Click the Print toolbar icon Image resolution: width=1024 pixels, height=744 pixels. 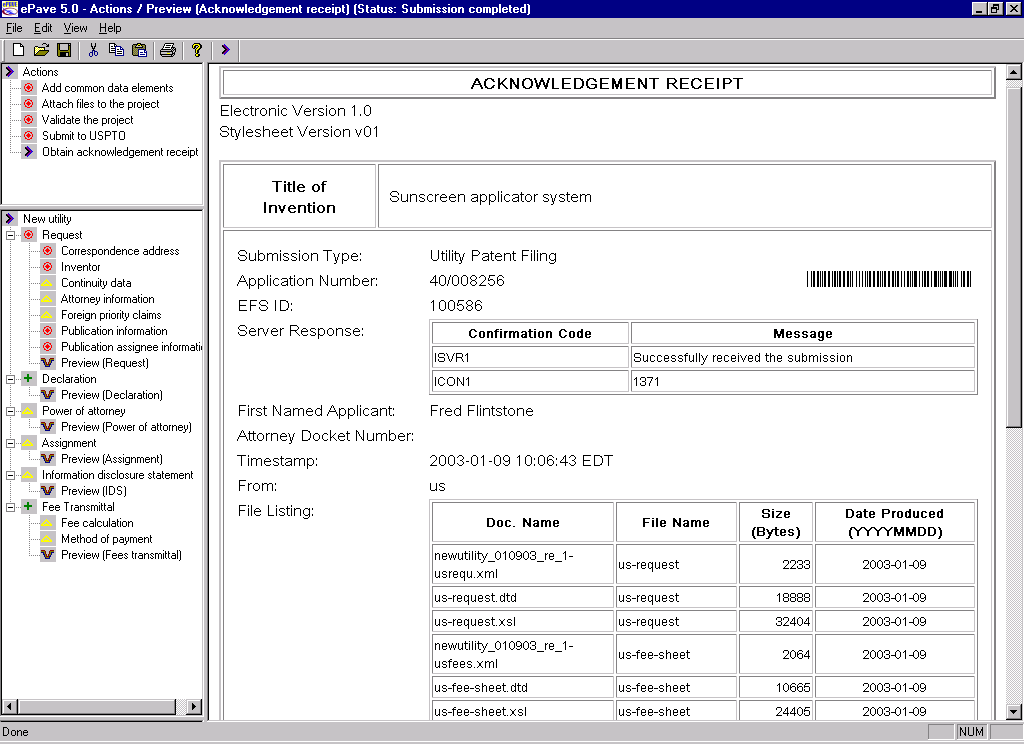click(168, 50)
